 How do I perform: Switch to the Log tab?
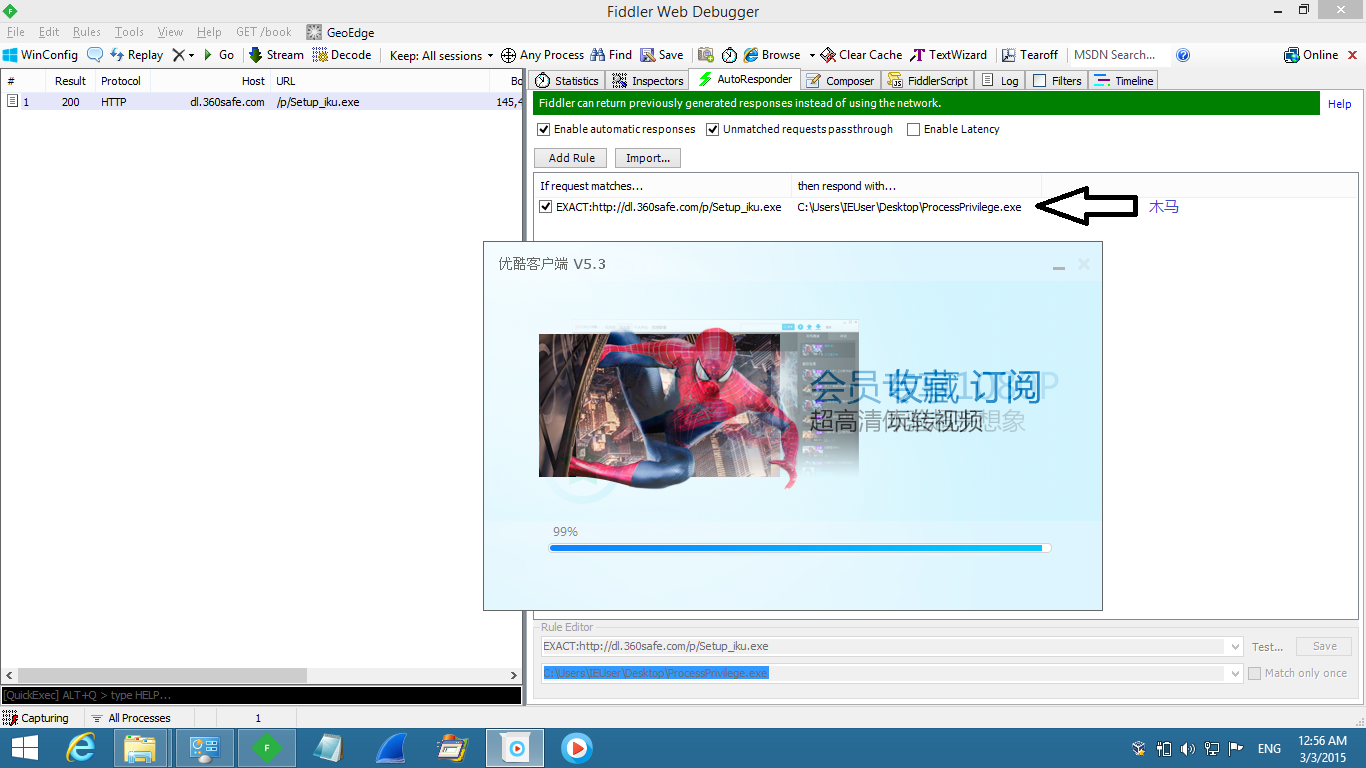(1000, 81)
